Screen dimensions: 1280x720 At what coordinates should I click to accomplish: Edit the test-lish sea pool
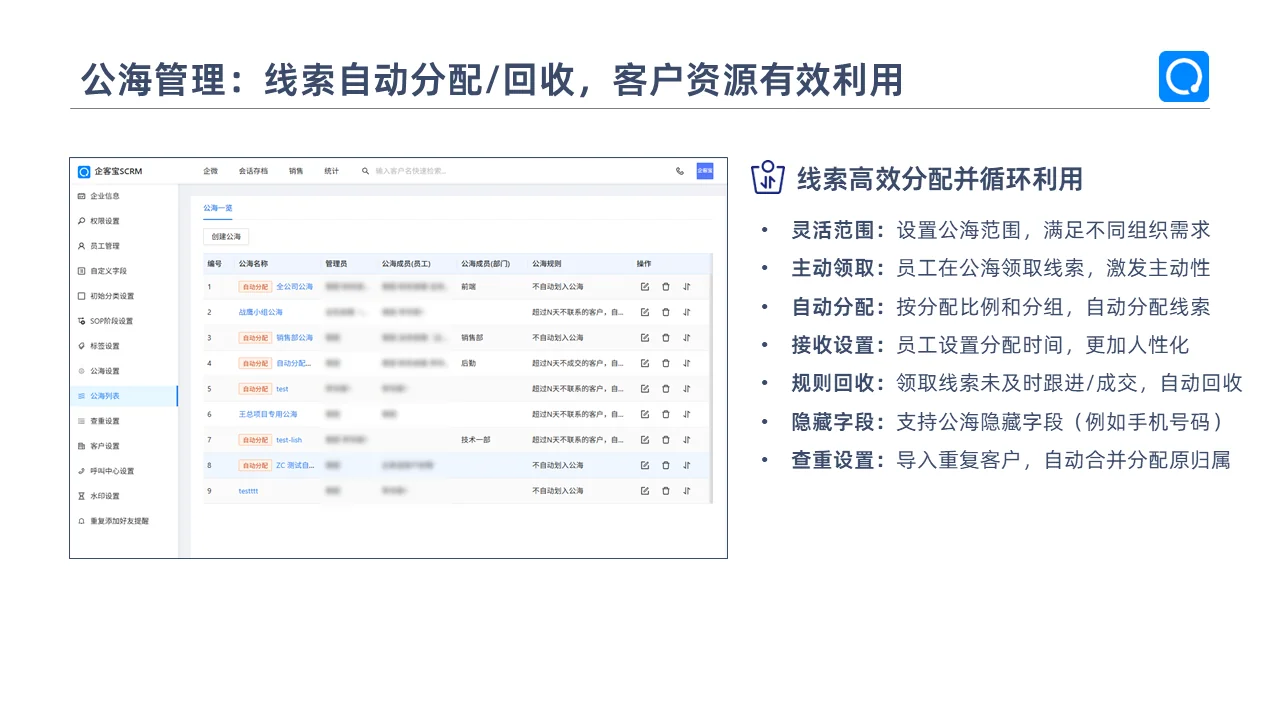tap(645, 440)
